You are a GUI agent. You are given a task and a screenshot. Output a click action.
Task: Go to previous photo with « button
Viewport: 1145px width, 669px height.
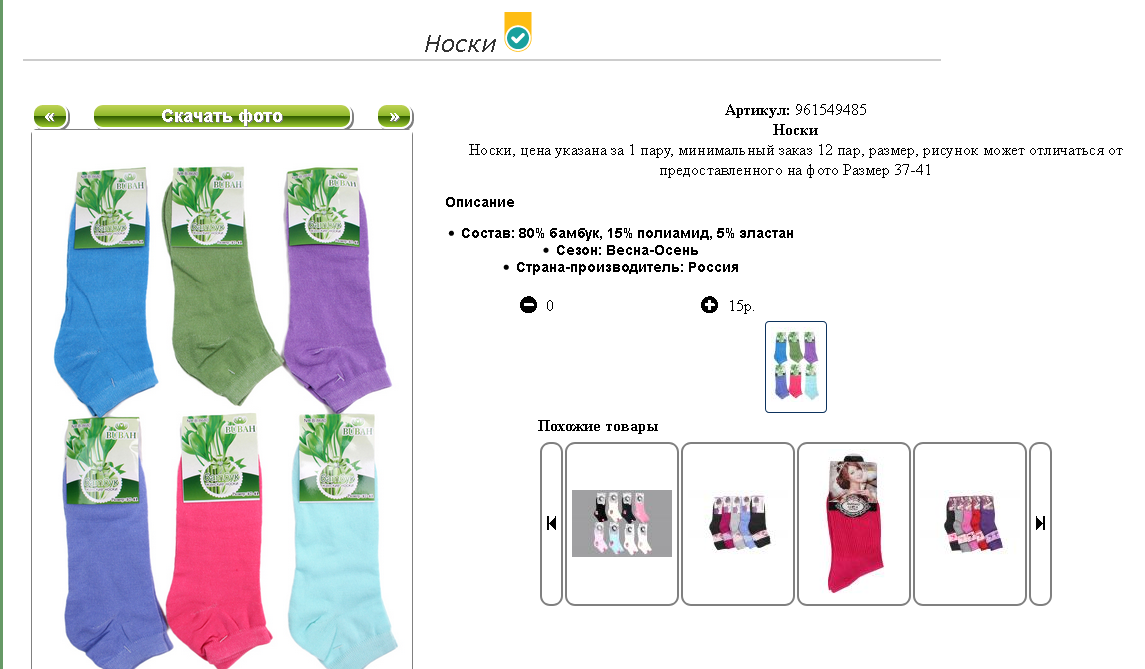click(x=50, y=116)
